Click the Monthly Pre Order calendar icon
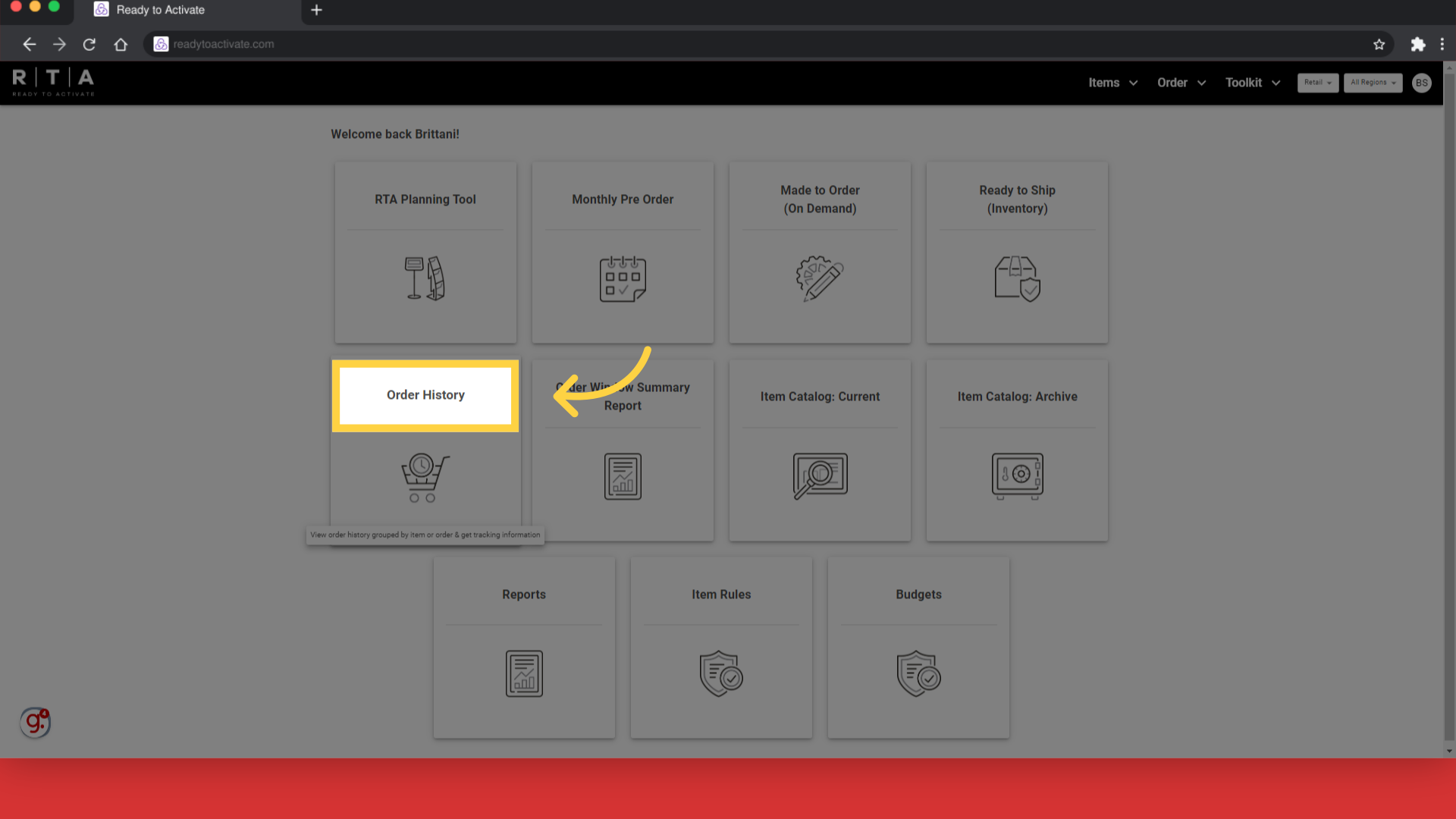1456x819 pixels. (x=623, y=278)
